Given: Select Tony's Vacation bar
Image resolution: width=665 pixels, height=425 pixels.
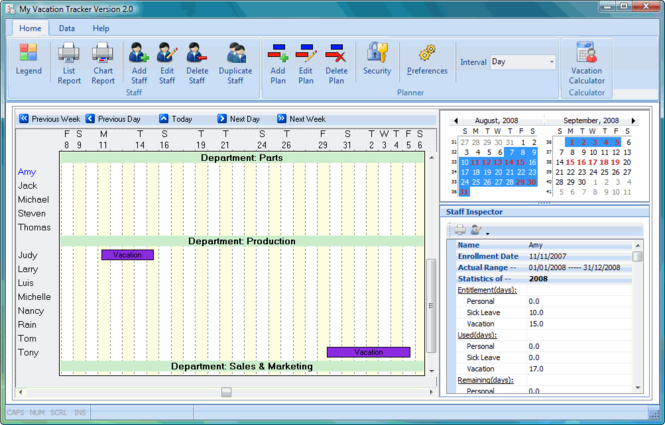Looking at the screenshot, I should (x=369, y=352).
